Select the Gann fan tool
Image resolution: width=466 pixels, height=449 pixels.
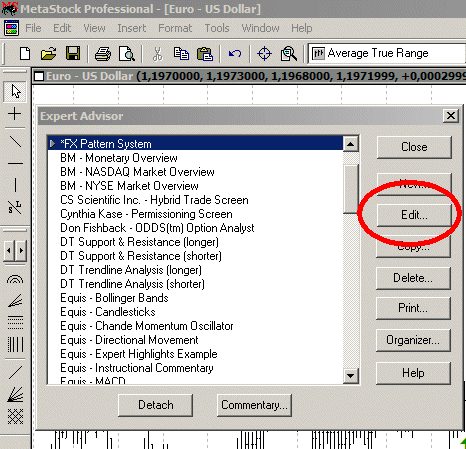(x=15, y=395)
